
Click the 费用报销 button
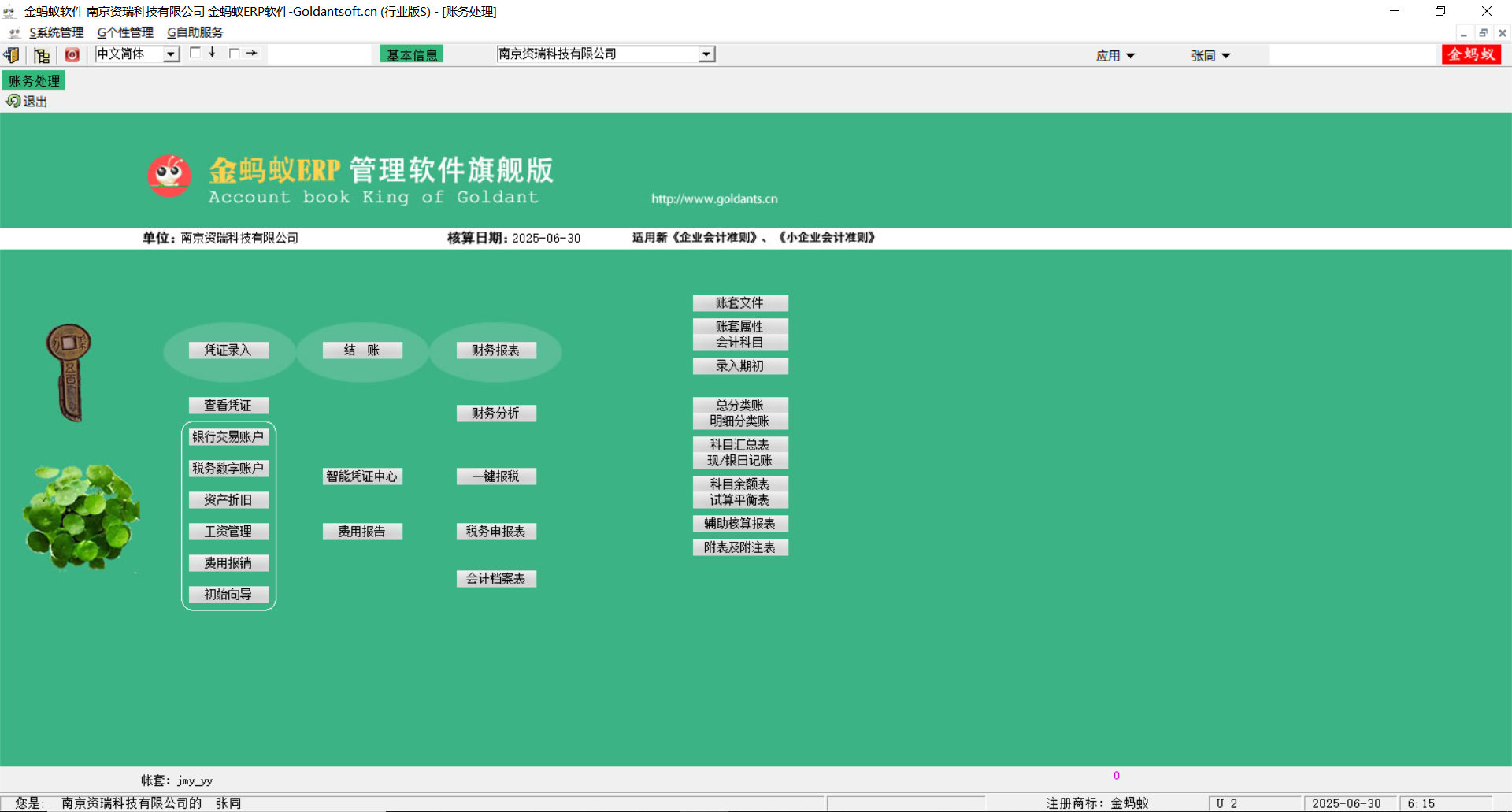pyautogui.click(x=228, y=563)
